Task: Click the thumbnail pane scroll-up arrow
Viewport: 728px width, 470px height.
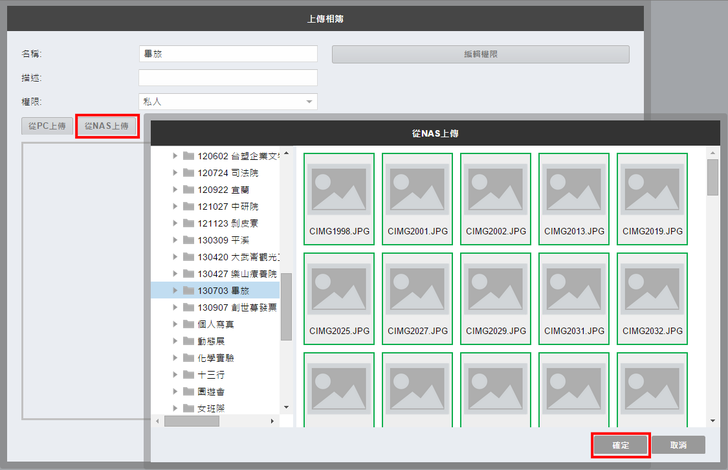Action: [712, 153]
